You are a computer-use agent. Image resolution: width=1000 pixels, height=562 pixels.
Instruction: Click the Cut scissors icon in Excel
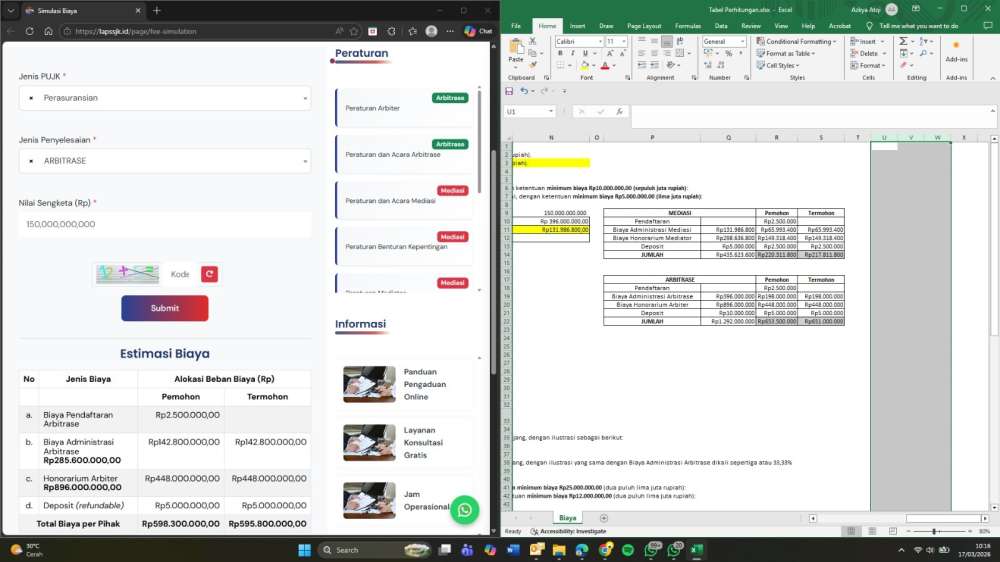[x=533, y=41]
